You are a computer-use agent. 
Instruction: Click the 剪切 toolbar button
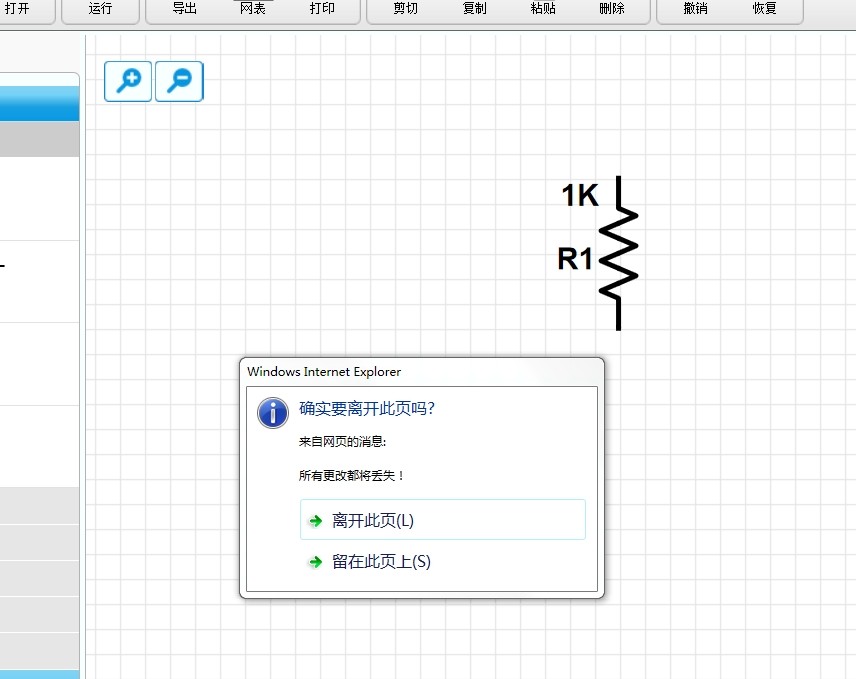(406, 9)
